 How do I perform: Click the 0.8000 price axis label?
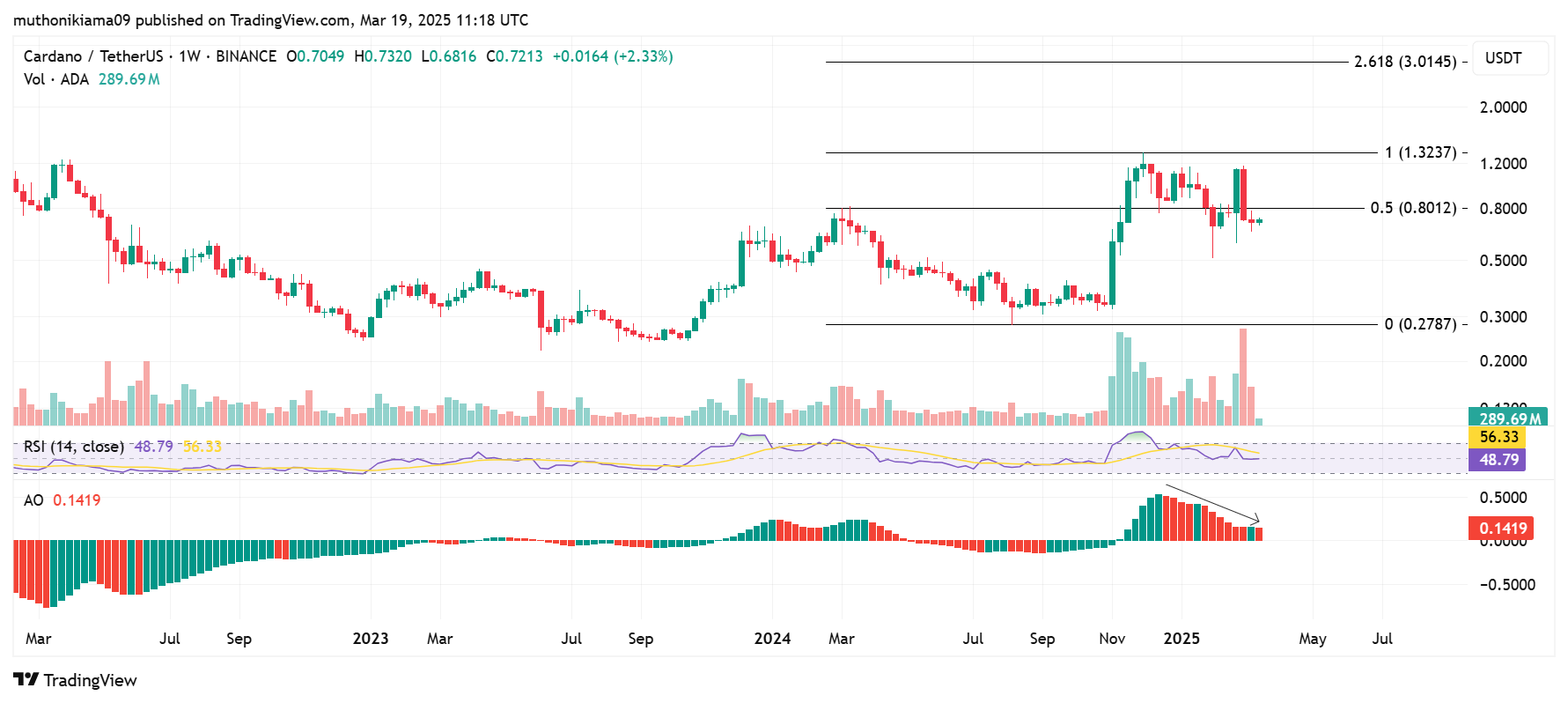tap(1503, 209)
